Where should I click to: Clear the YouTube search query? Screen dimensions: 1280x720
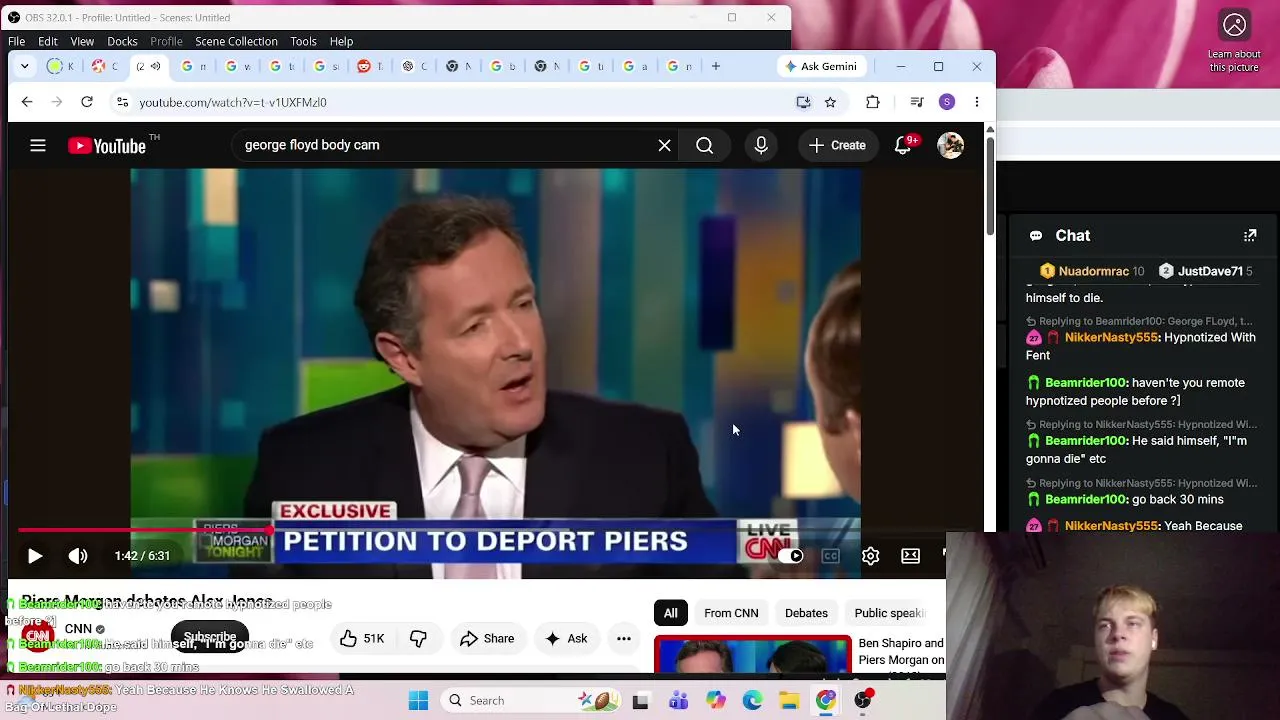click(664, 146)
